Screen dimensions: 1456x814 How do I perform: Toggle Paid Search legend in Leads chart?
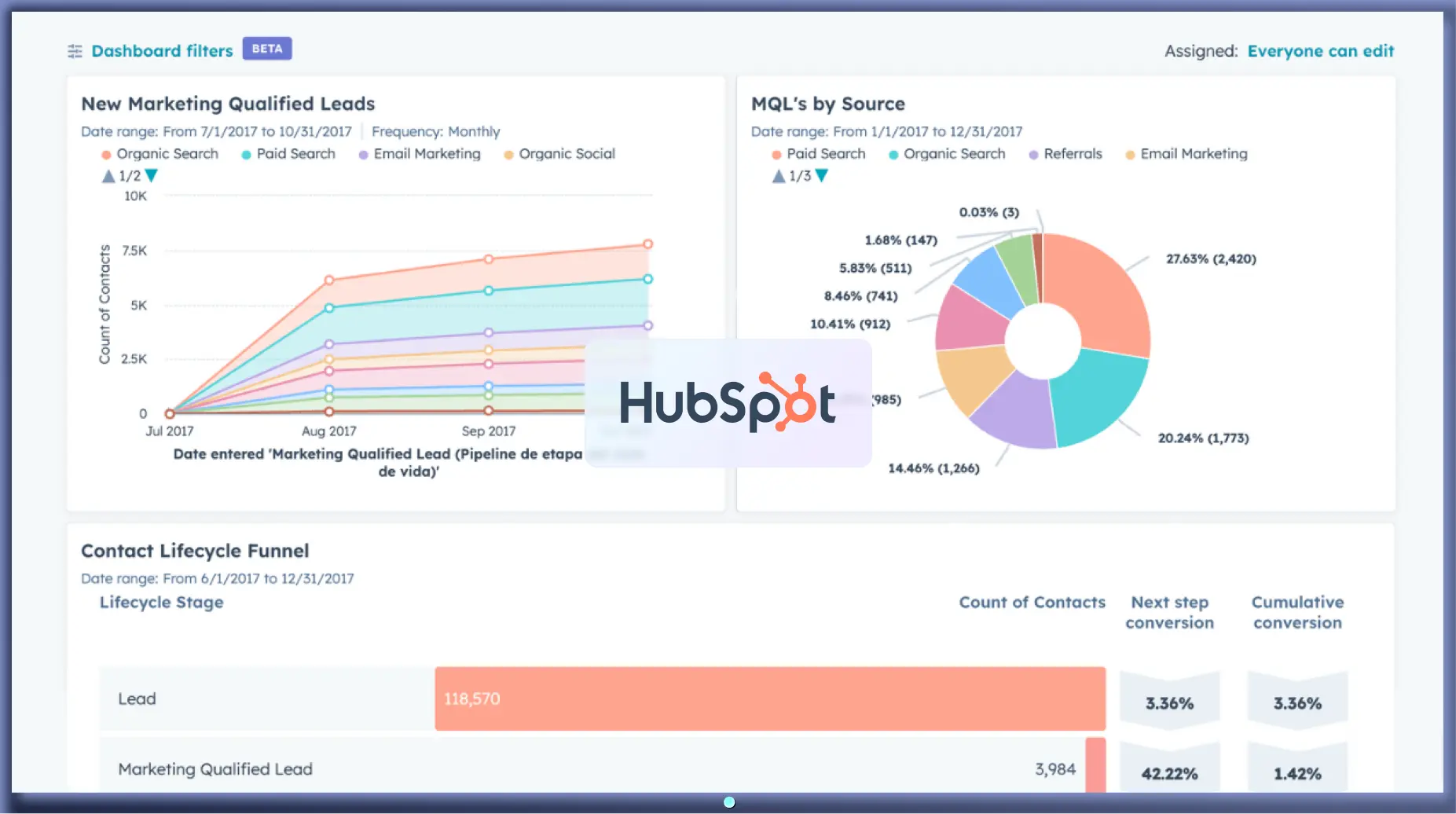pos(288,154)
